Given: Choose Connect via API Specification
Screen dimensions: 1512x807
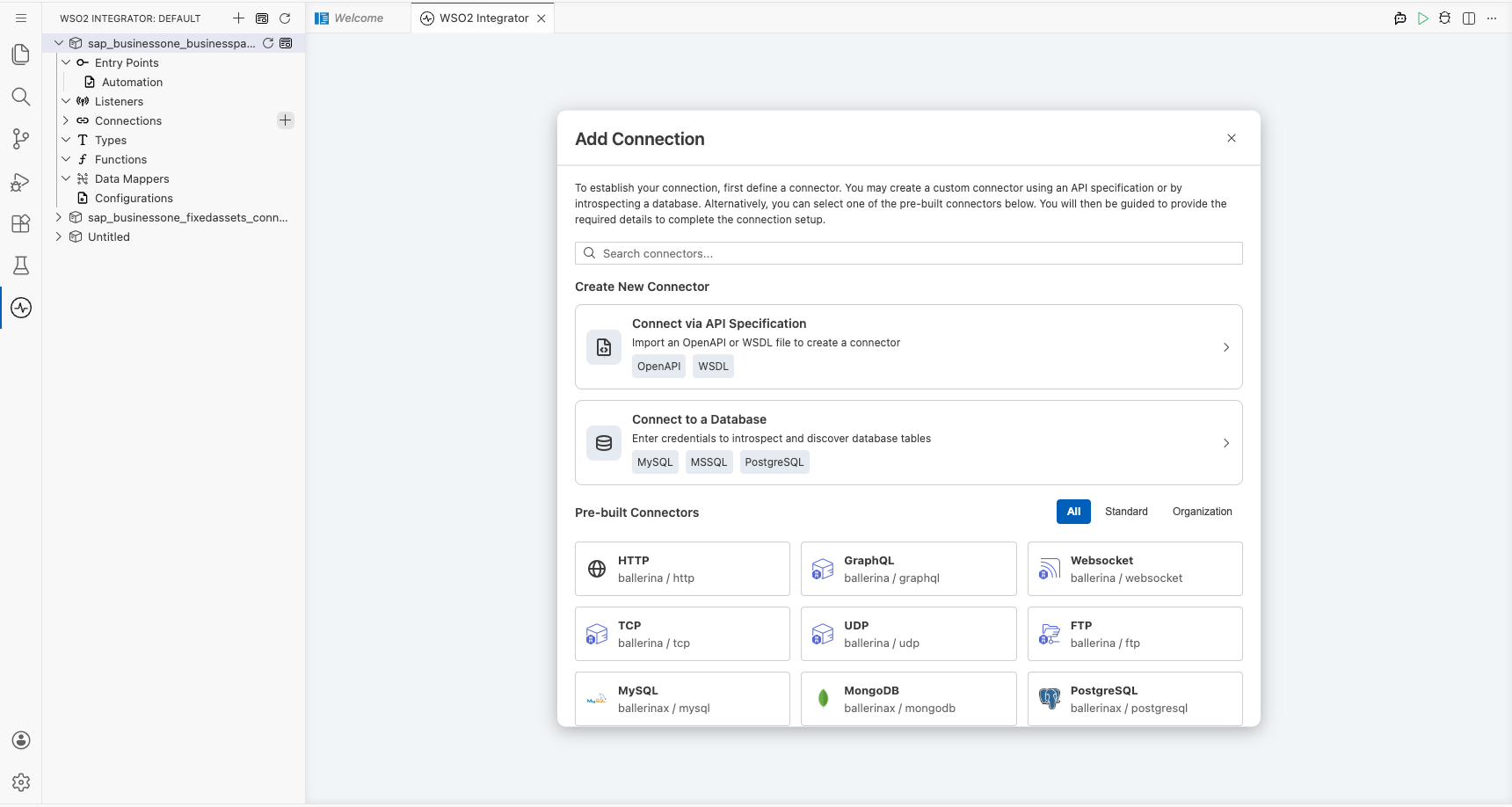Looking at the screenshot, I should click(x=908, y=346).
